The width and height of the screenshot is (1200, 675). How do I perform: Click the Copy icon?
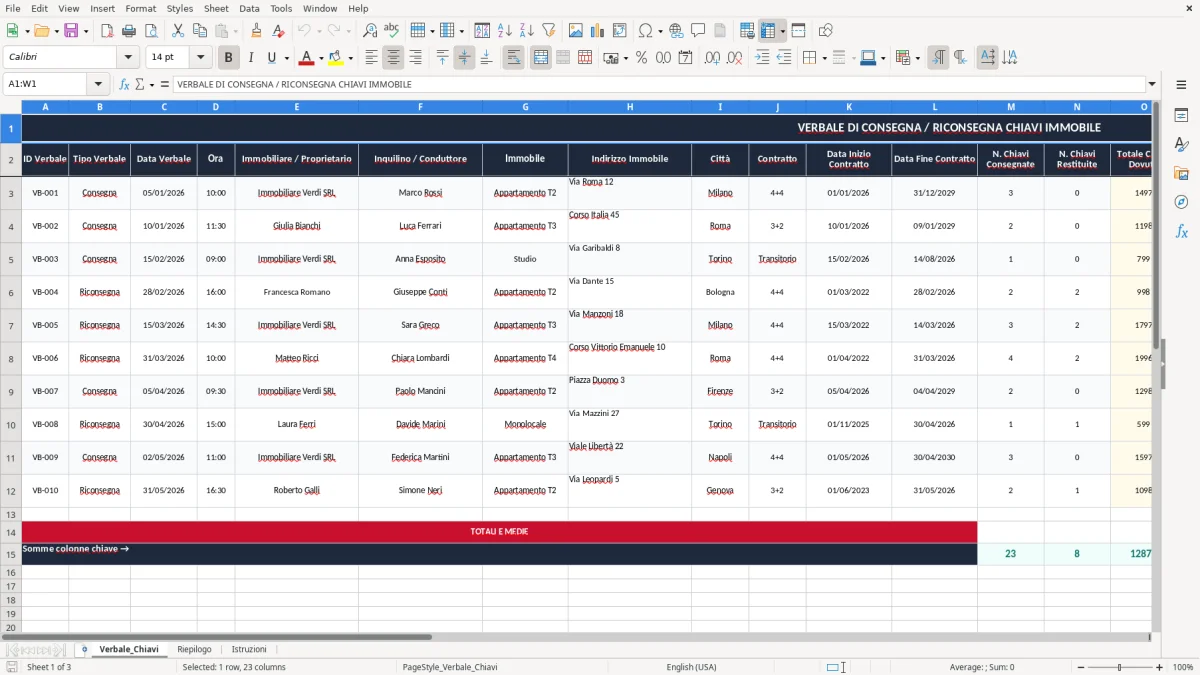click(198, 31)
